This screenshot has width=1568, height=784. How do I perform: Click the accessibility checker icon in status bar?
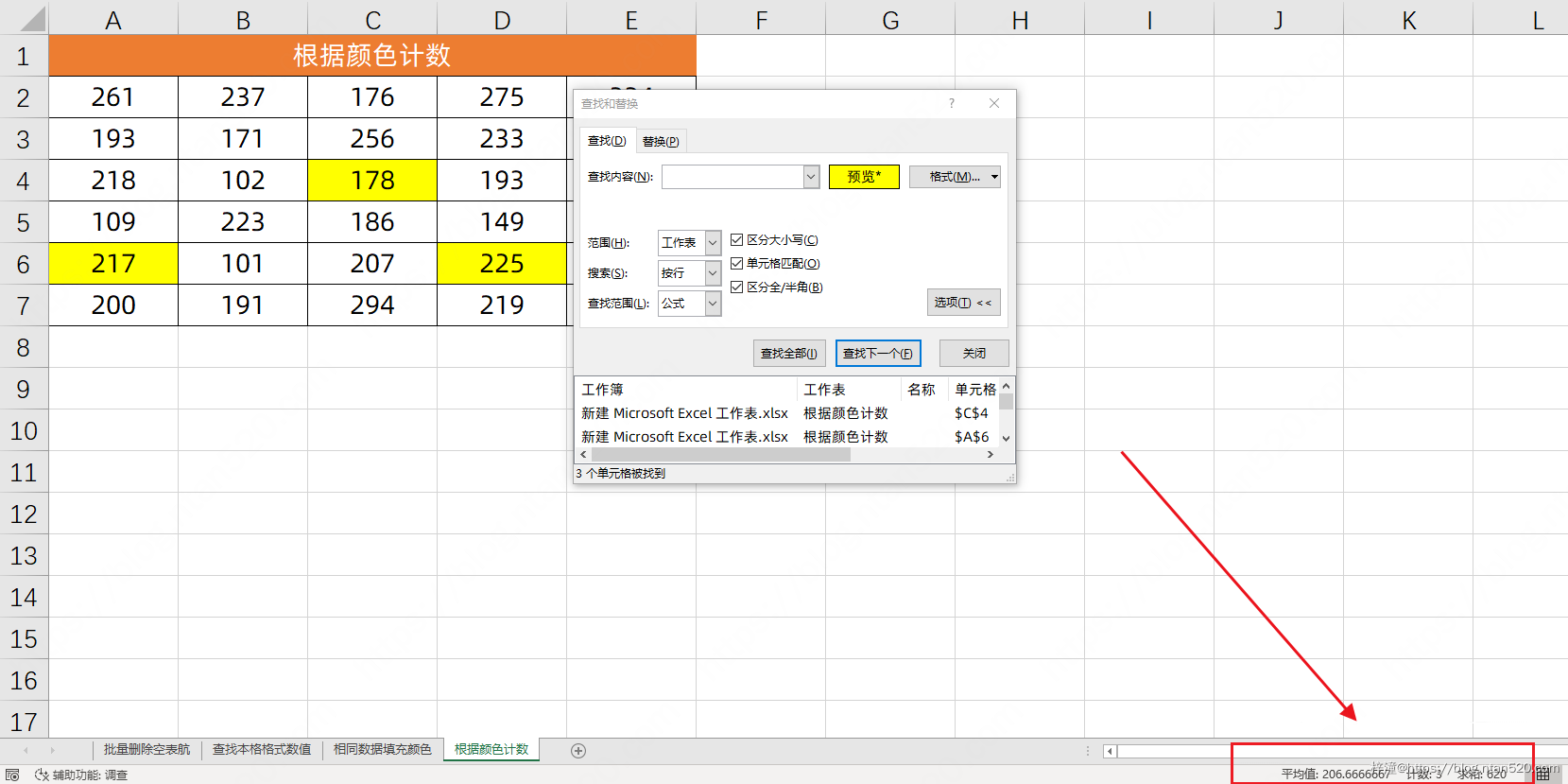42,775
